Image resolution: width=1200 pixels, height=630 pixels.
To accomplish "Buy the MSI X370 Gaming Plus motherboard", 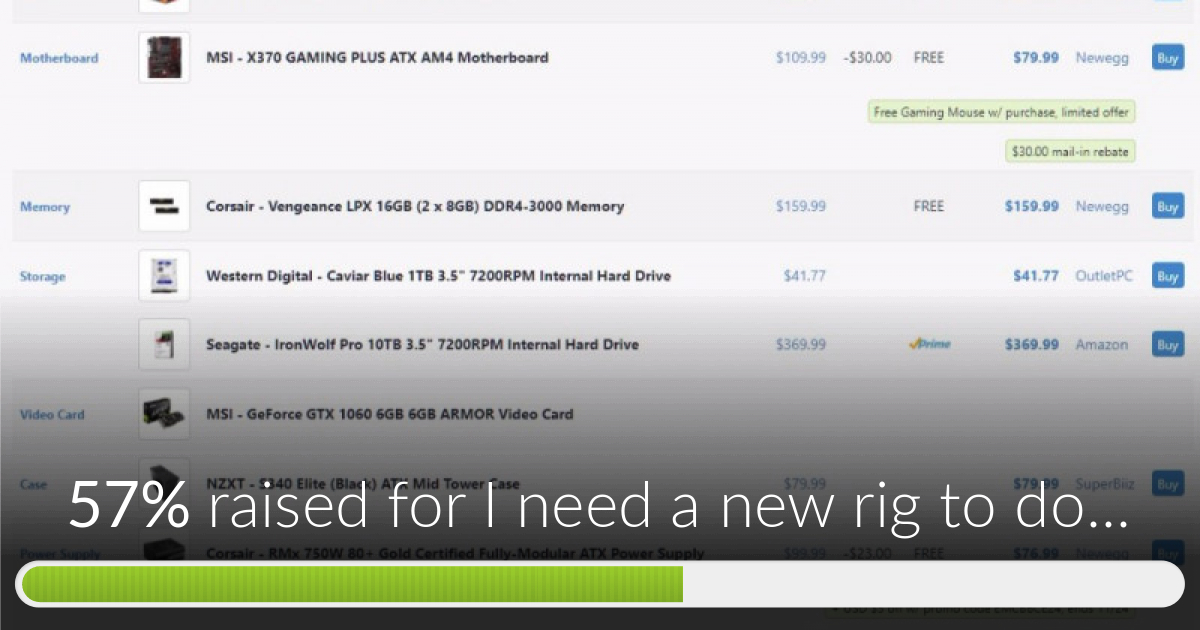I will [x=1167, y=57].
